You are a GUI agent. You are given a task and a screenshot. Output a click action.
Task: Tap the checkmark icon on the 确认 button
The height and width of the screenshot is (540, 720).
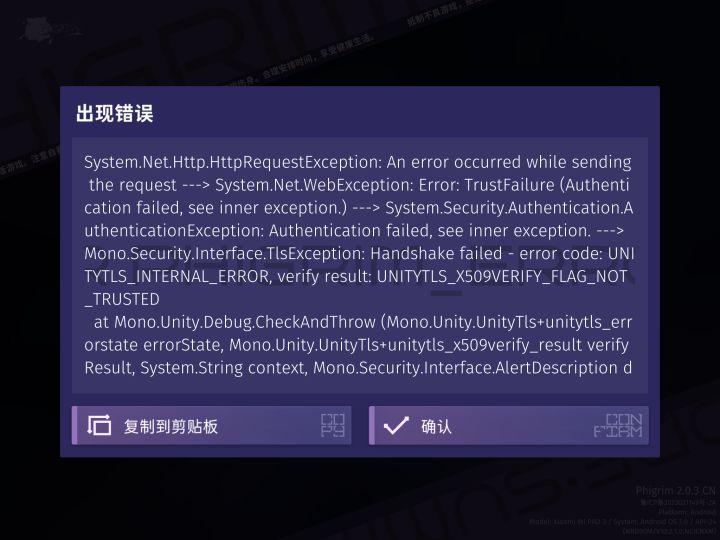point(396,425)
